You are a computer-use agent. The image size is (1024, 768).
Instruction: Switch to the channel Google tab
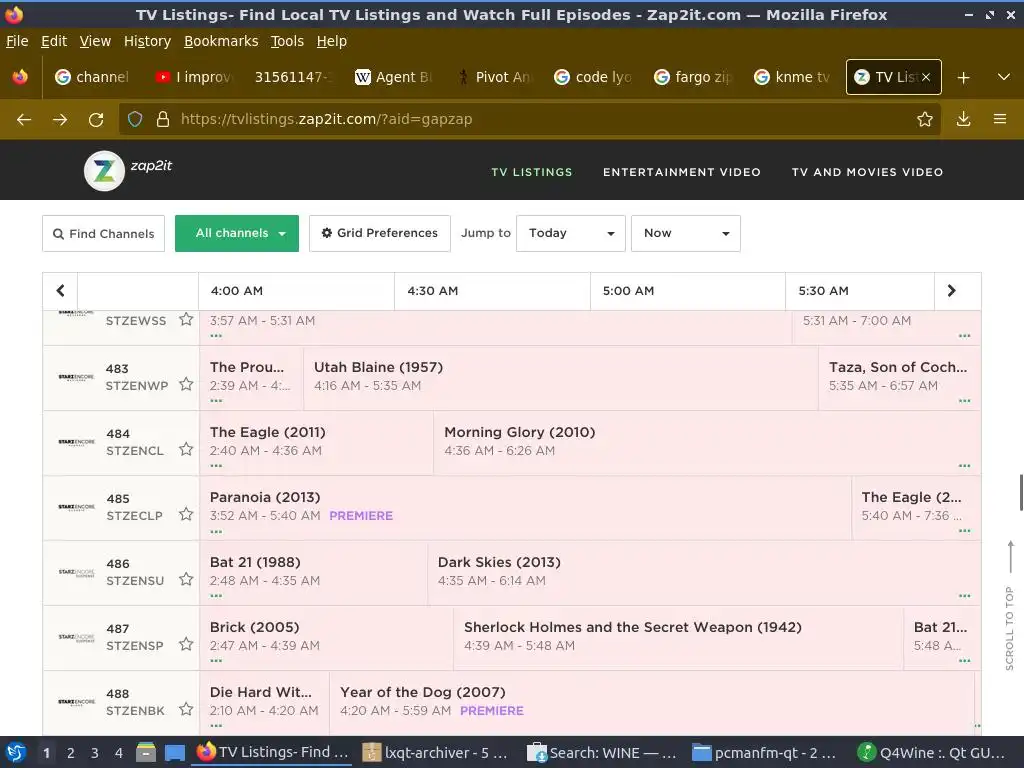93,77
